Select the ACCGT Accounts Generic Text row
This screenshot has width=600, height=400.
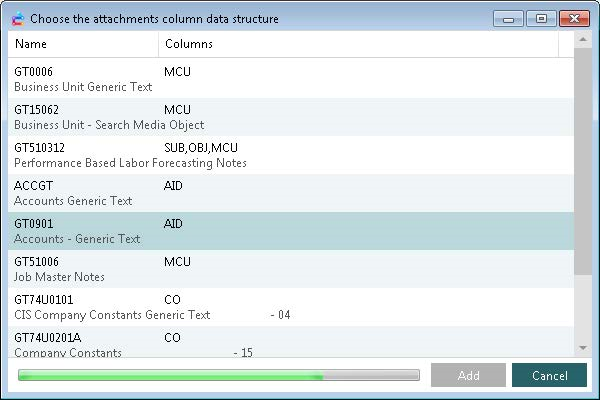click(290, 193)
